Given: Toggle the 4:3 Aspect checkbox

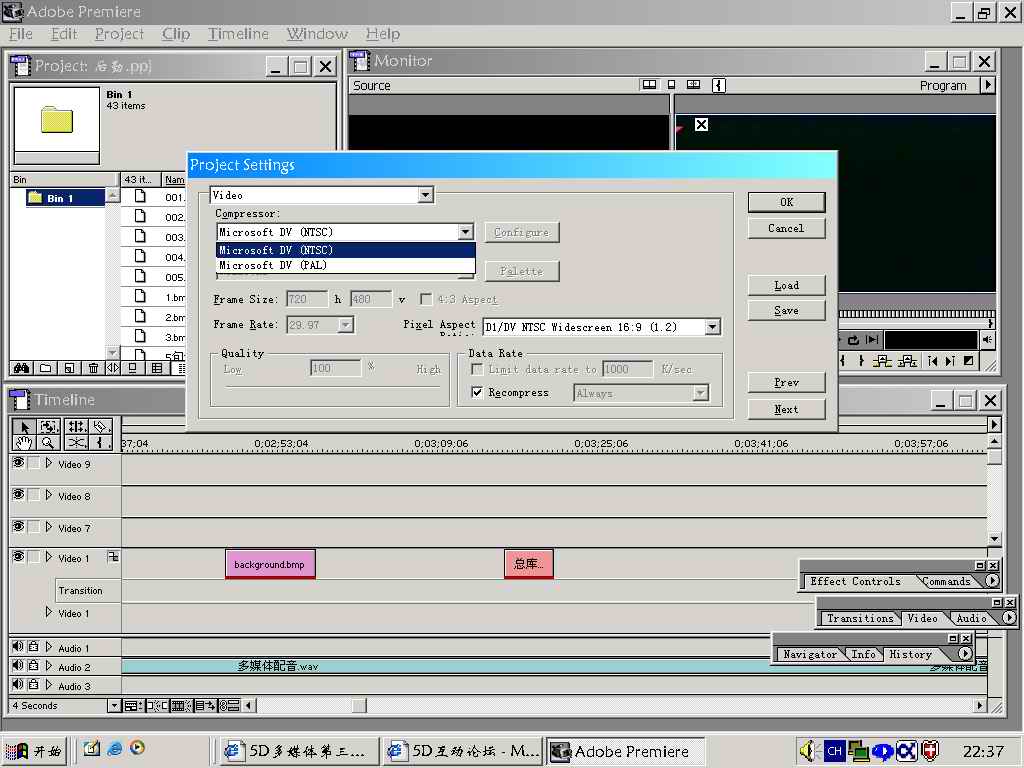Looking at the screenshot, I should (426, 299).
